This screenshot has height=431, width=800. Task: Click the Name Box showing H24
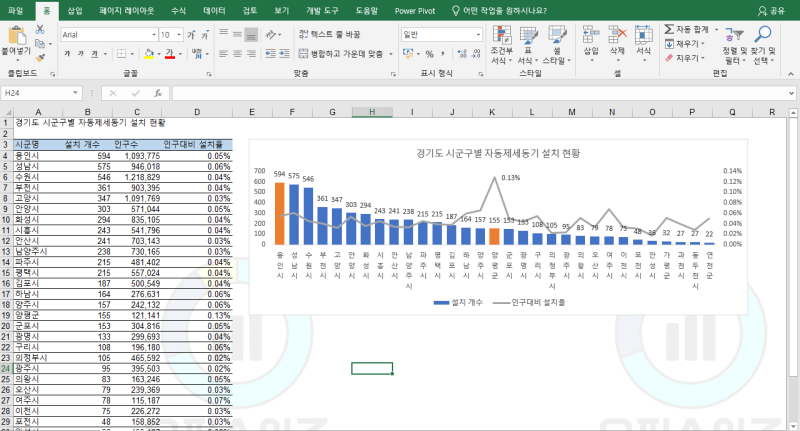tap(41, 93)
